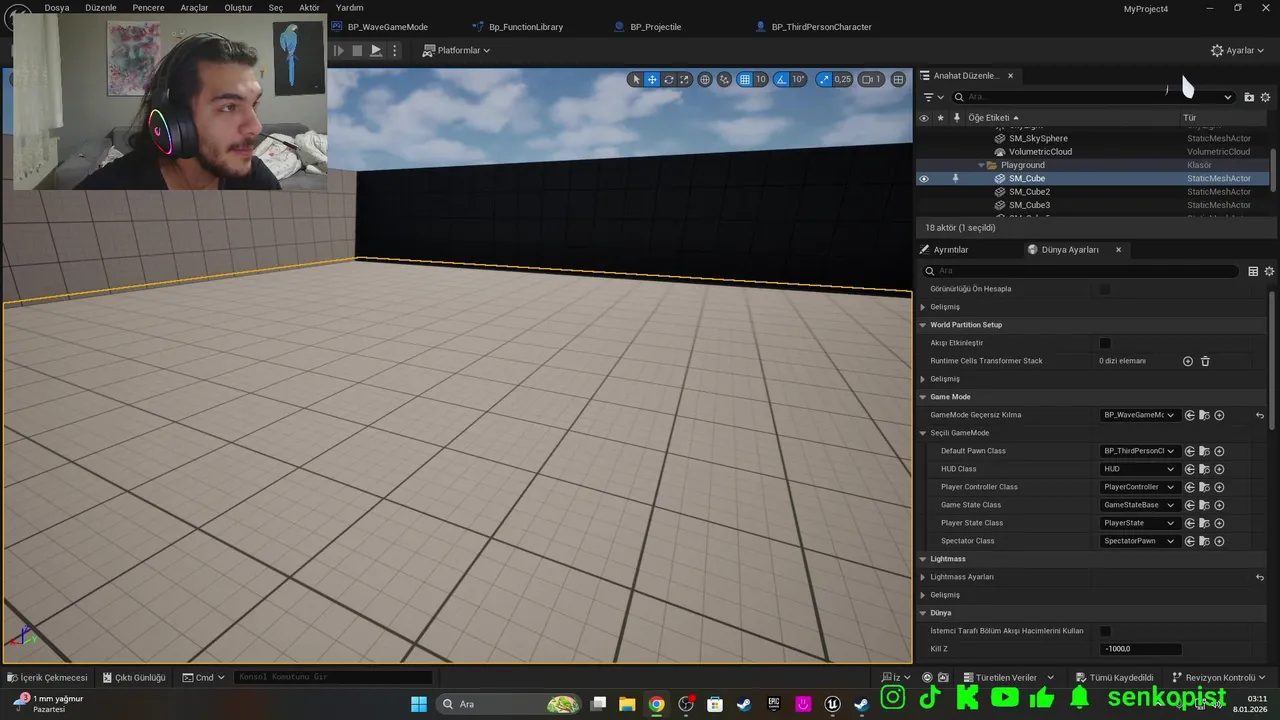Browse to Player Controller Class asset
Image resolution: width=1280 pixels, height=720 pixels.
click(x=1205, y=487)
